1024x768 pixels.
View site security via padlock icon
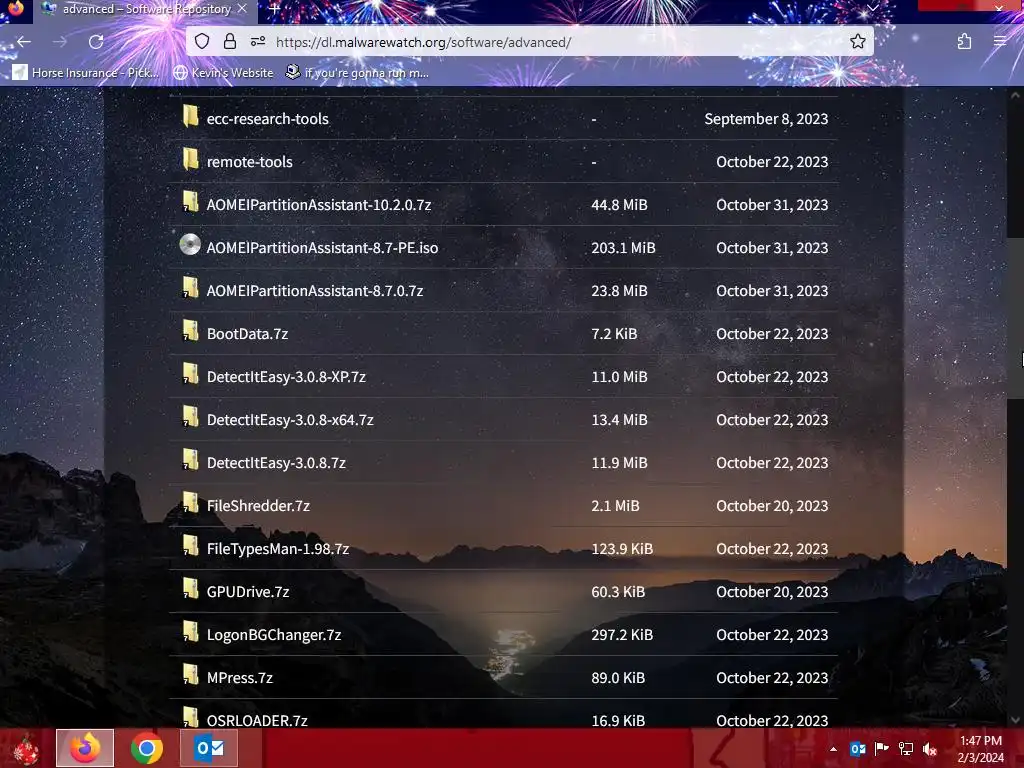(229, 42)
